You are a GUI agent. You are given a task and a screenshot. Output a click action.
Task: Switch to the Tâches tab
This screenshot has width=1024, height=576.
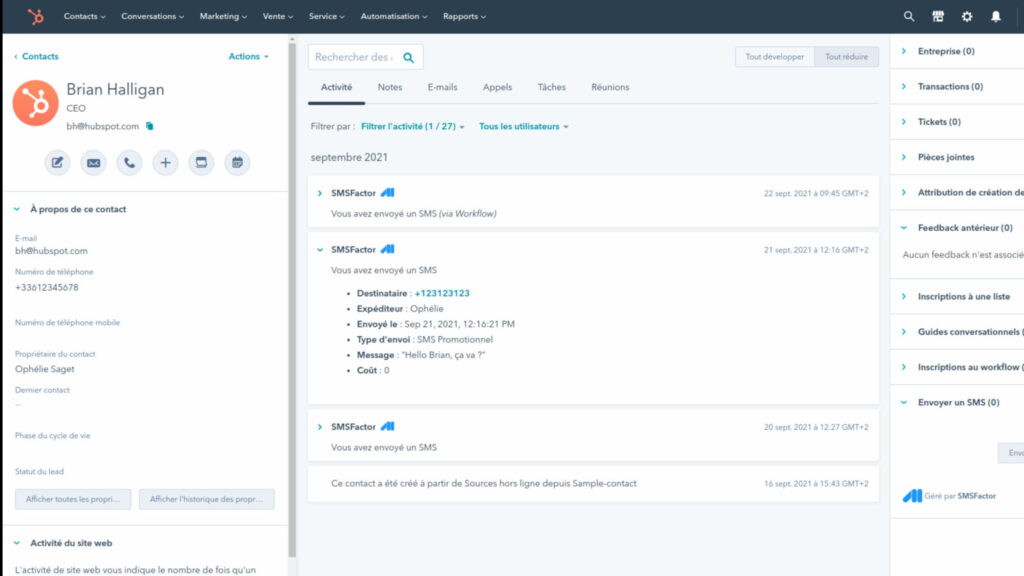point(551,87)
